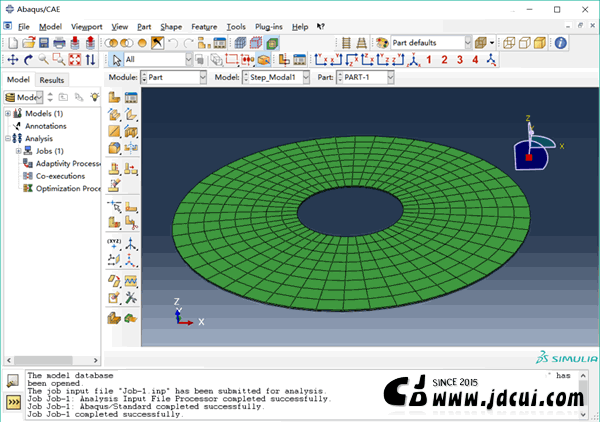Open the Module dropdown showing Part
The width and height of the screenshot is (600, 422).
pos(174,77)
